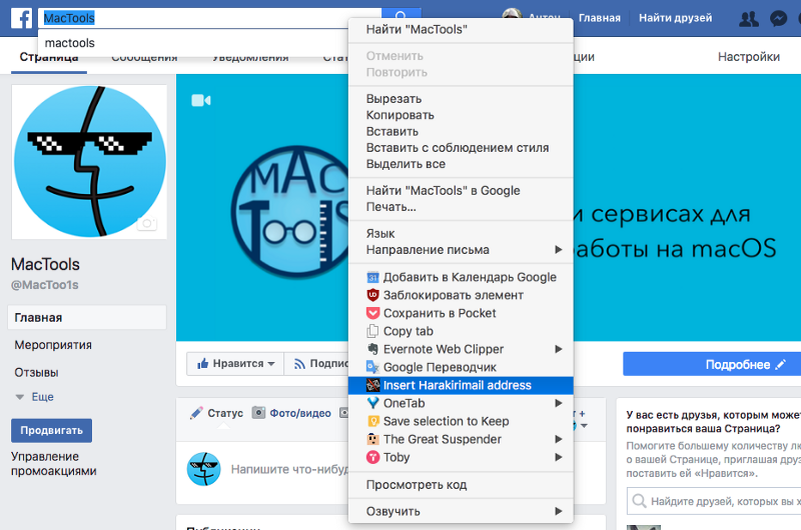801x530 pixels.
Task: Open the Messenger icon
Action: pyautogui.click(x=779, y=19)
